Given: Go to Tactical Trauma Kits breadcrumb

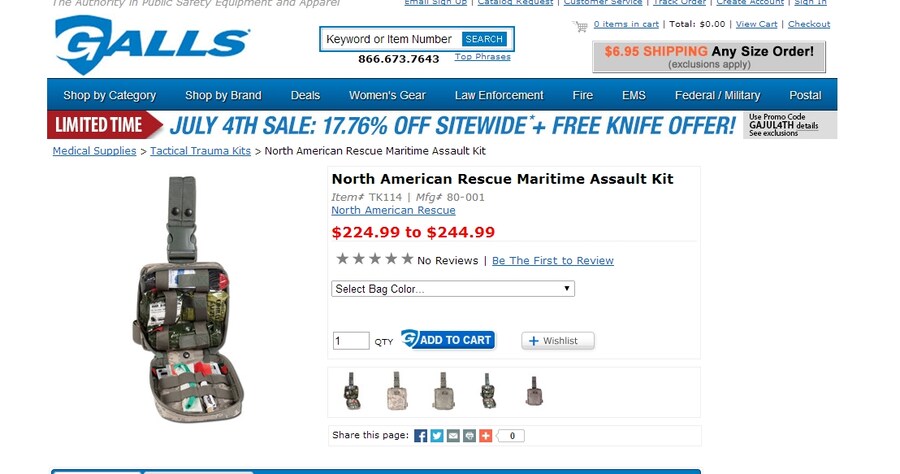Looking at the screenshot, I should click(x=201, y=151).
